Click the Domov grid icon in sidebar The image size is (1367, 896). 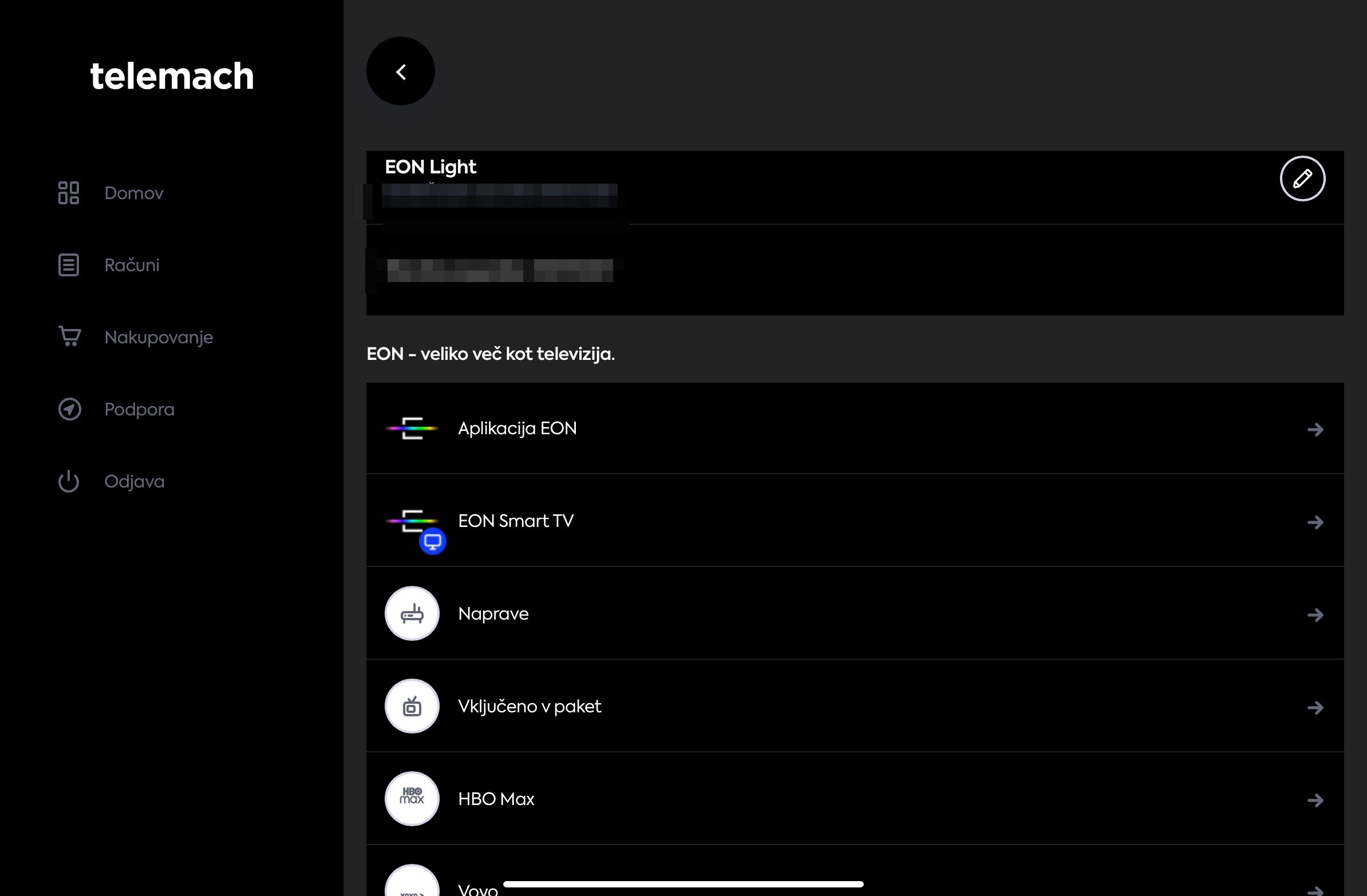(x=68, y=193)
